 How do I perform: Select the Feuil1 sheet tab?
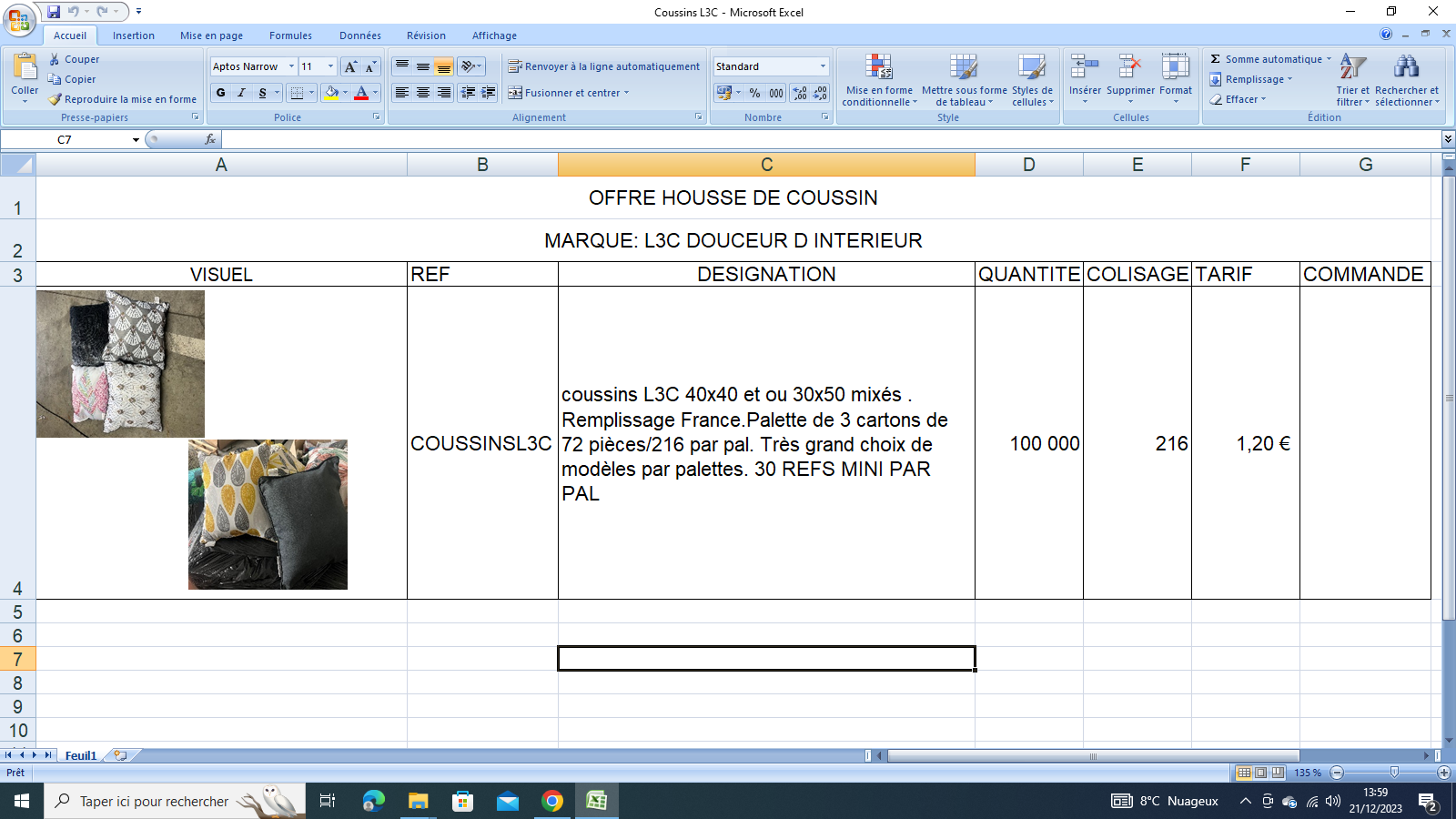tap(80, 755)
